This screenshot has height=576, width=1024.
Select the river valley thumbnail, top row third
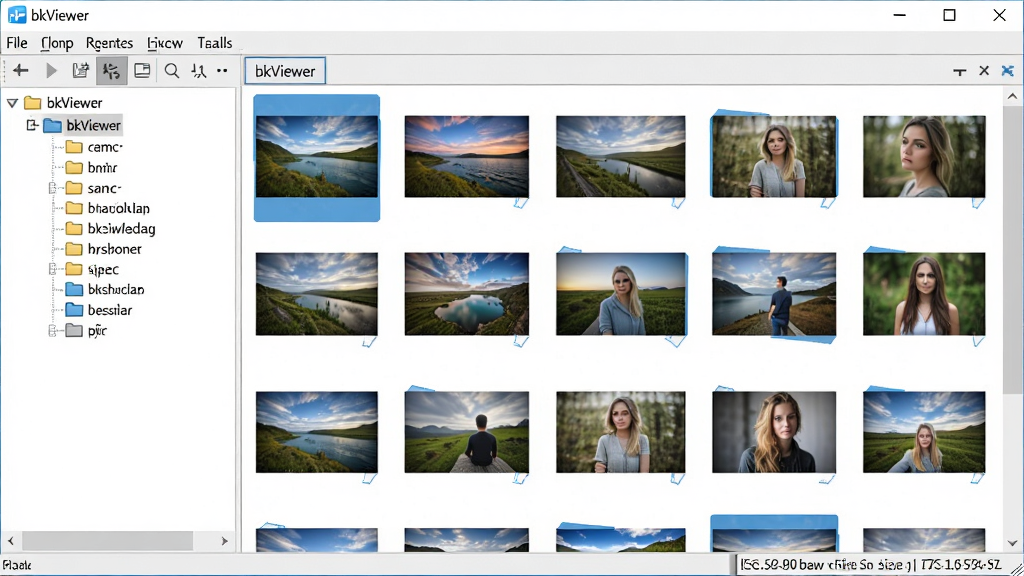coord(620,157)
